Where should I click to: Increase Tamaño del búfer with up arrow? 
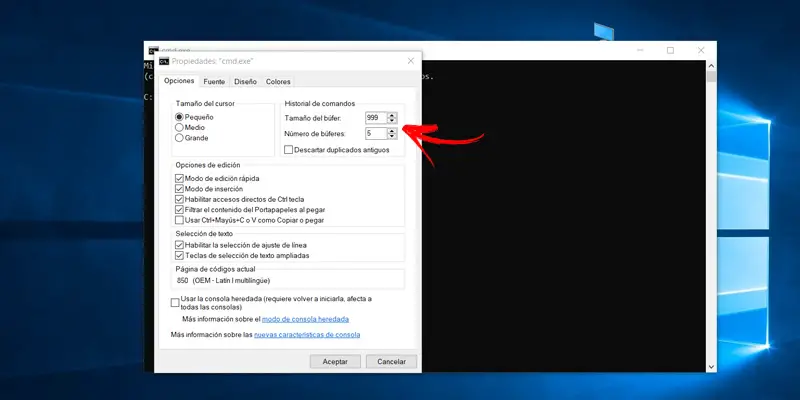point(392,115)
